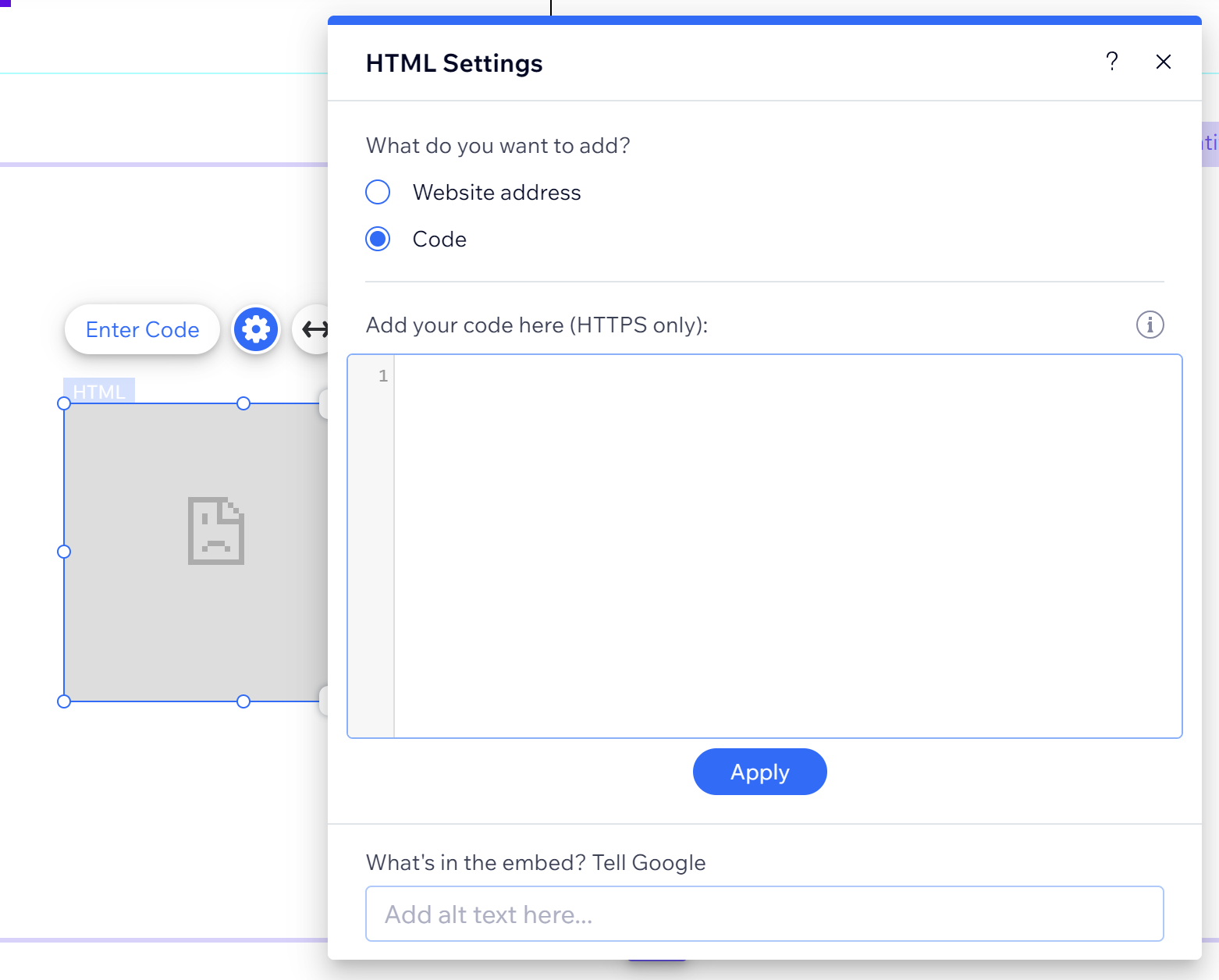Click the bottom-left resize handle
Image resolution: width=1219 pixels, height=980 pixels.
tap(64, 701)
